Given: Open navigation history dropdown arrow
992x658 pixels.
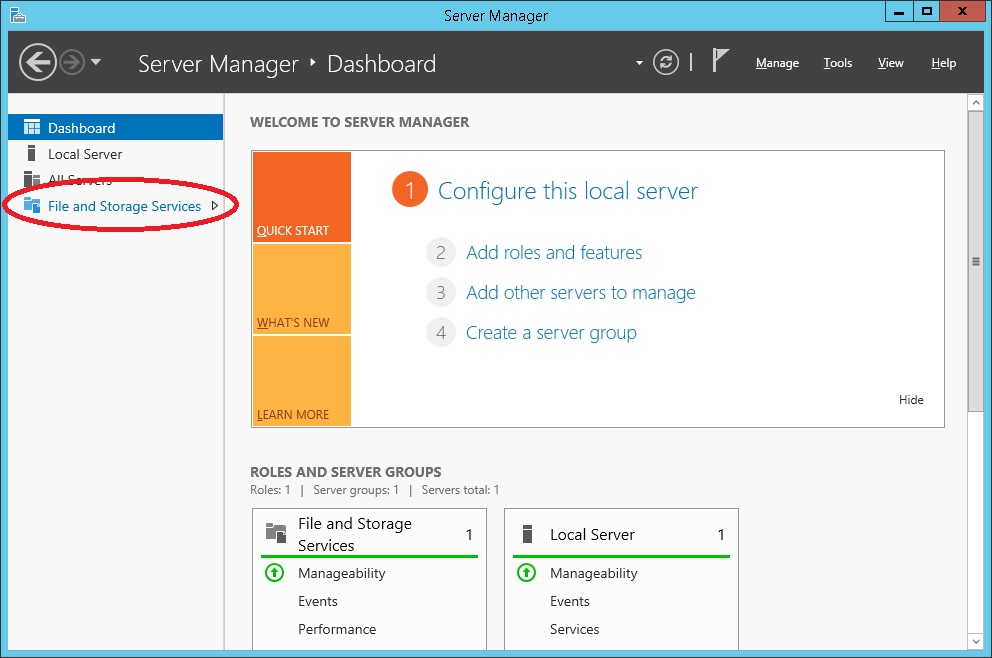Looking at the screenshot, I should (x=96, y=63).
